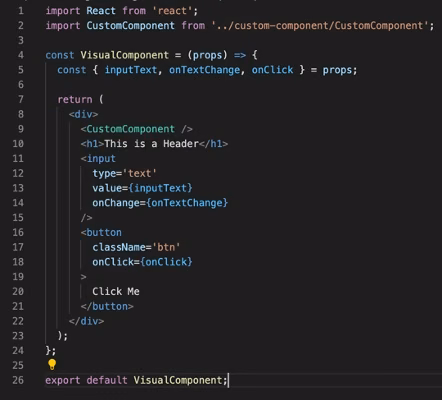The image size is (442, 400).
Task: Click the '../custom-component/CustomComponent' path string
Action: point(320,26)
